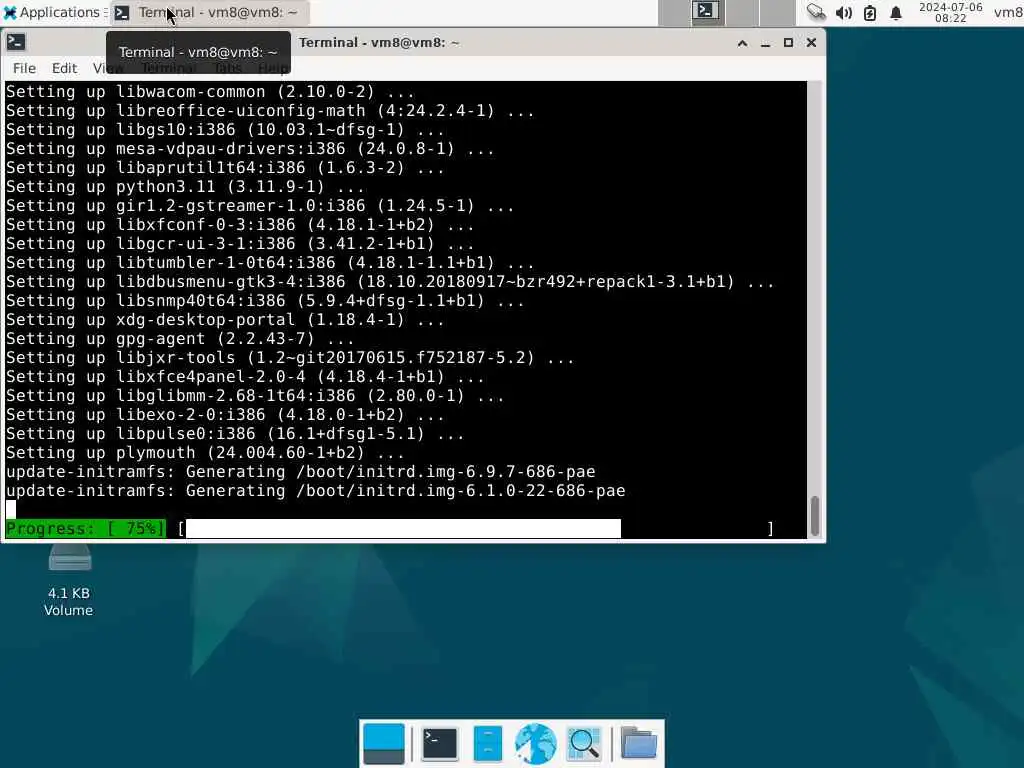
Task: Click the line mentioning initrd.img-6.1.0-22-686-pae
Action: coord(315,490)
